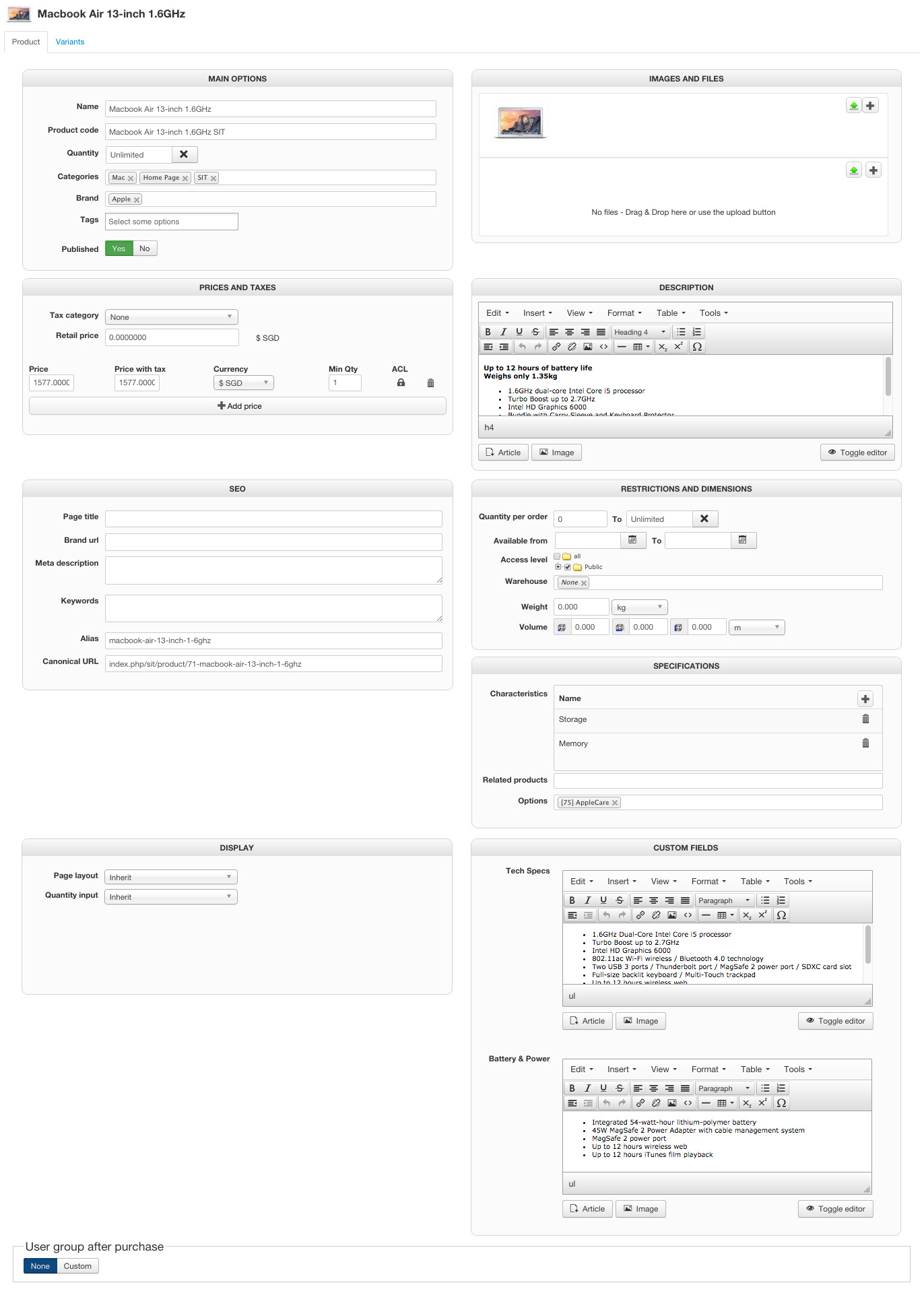
Task: Open the Page layout dropdown
Action: [171, 878]
